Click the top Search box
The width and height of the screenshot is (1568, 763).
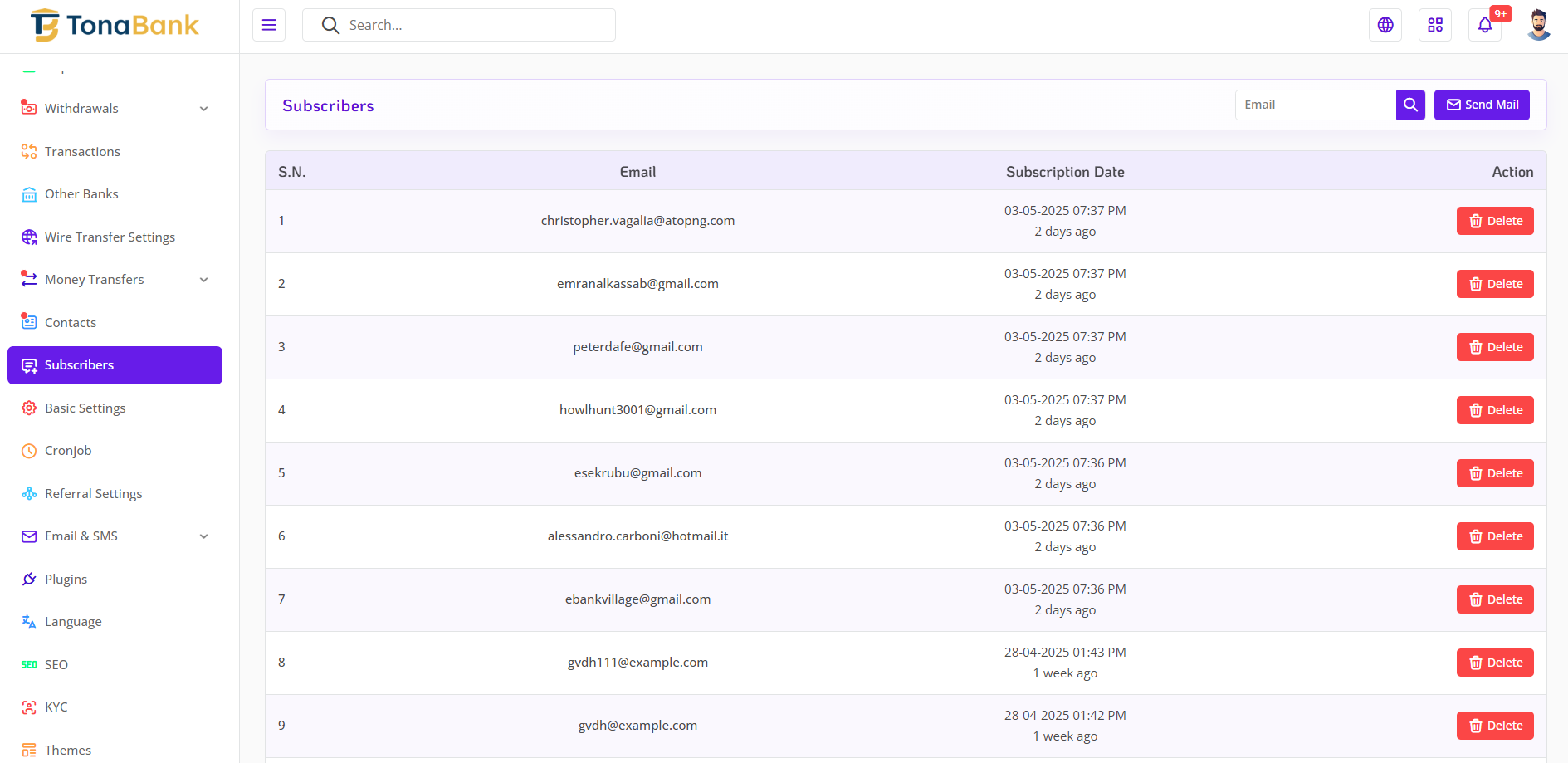coord(473,25)
